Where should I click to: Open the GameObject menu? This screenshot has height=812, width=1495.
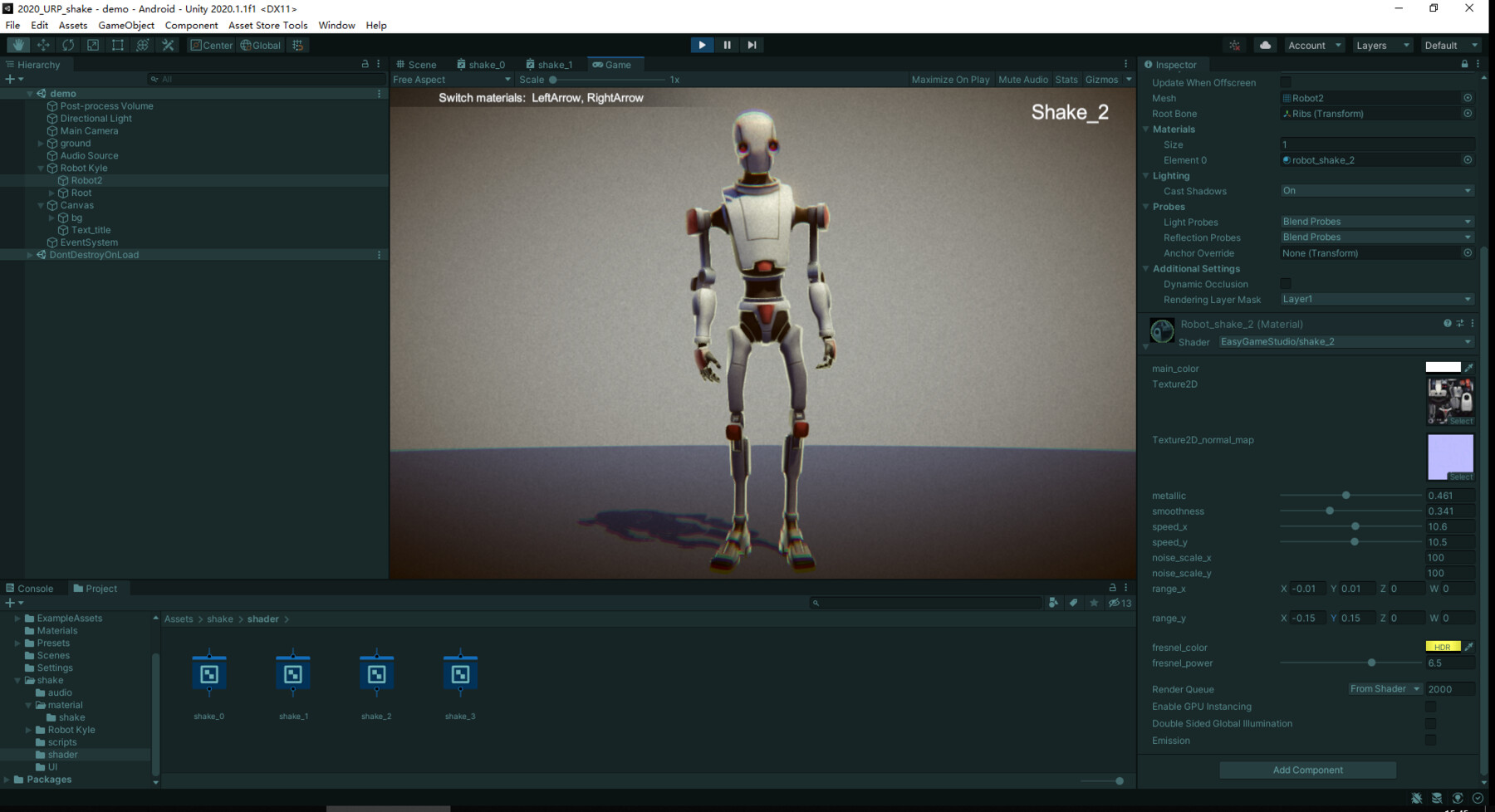click(x=125, y=25)
